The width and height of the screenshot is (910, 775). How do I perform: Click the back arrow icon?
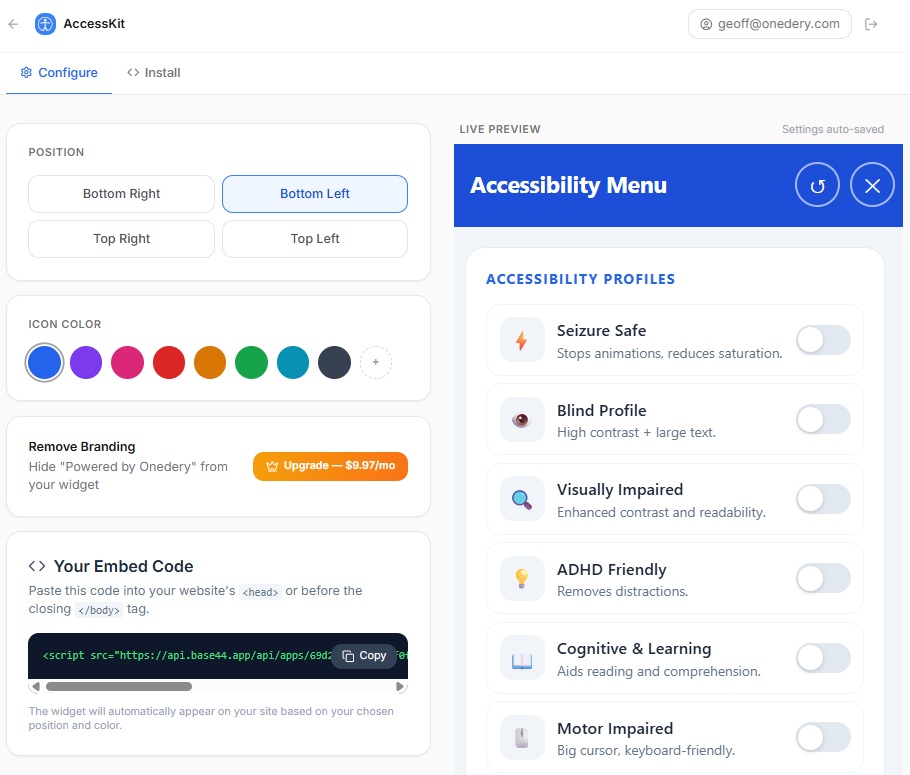click(x=13, y=24)
